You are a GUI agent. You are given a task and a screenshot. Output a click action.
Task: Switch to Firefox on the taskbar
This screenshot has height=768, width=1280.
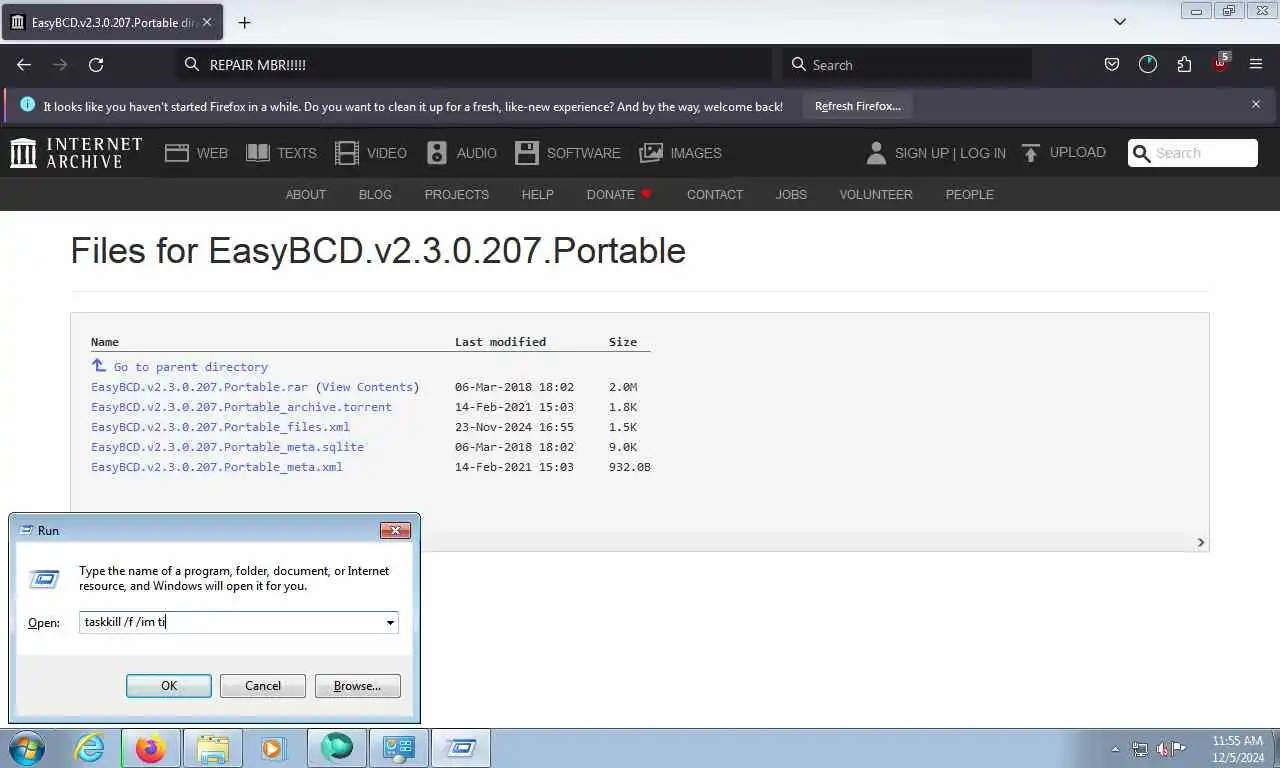click(x=151, y=748)
